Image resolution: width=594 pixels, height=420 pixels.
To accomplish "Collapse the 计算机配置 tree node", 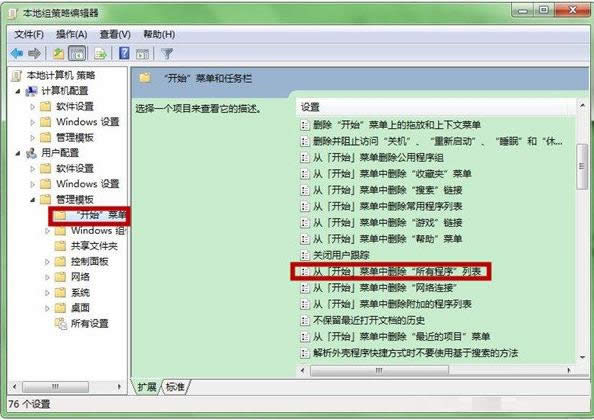I will point(18,91).
